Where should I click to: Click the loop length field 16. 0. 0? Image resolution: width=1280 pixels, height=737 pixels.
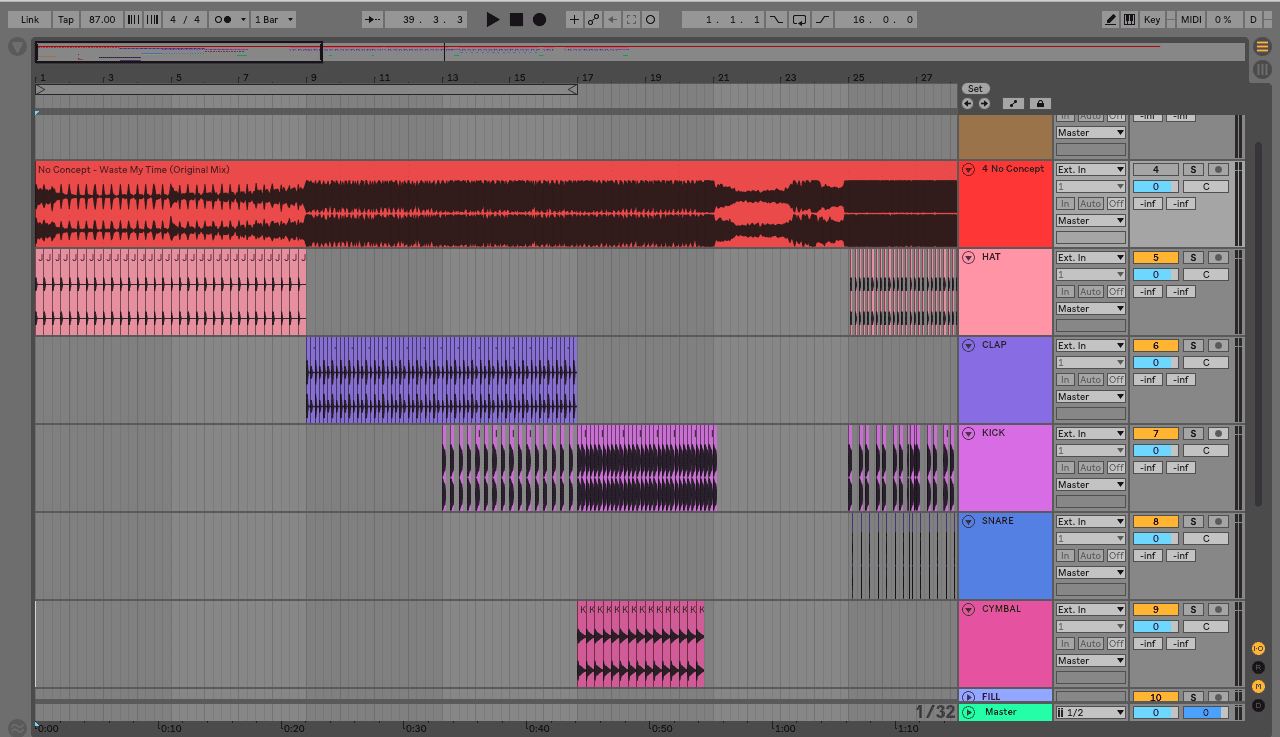coord(876,19)
